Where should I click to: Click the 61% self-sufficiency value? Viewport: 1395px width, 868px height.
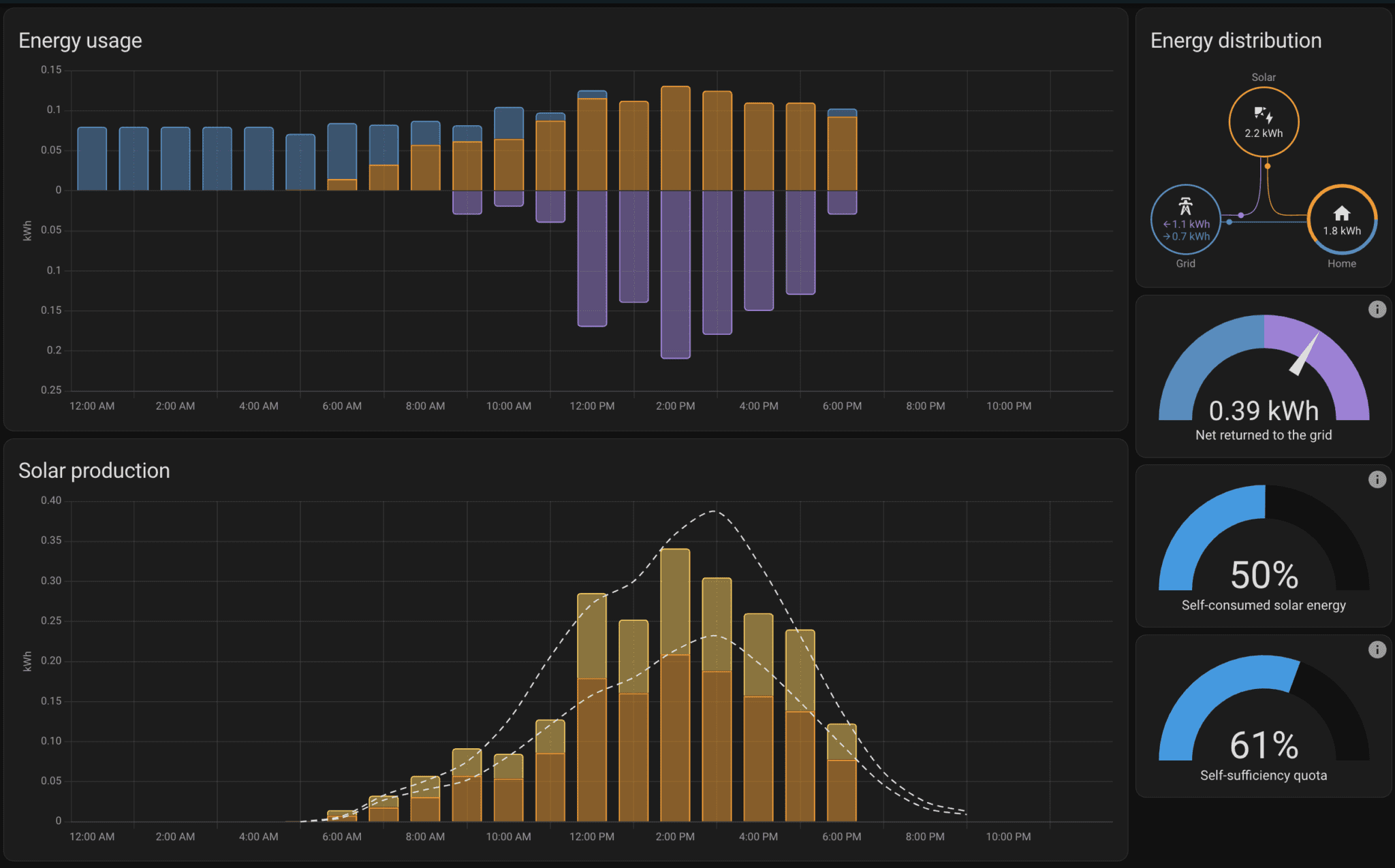1264,745
